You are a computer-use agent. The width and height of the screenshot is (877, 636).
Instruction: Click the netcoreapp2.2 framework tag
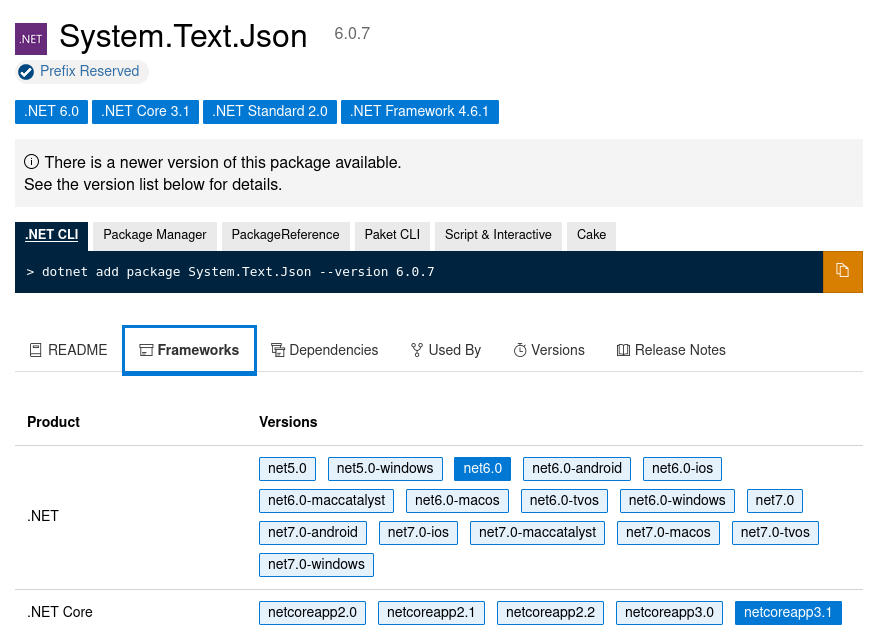click(550, 613)
